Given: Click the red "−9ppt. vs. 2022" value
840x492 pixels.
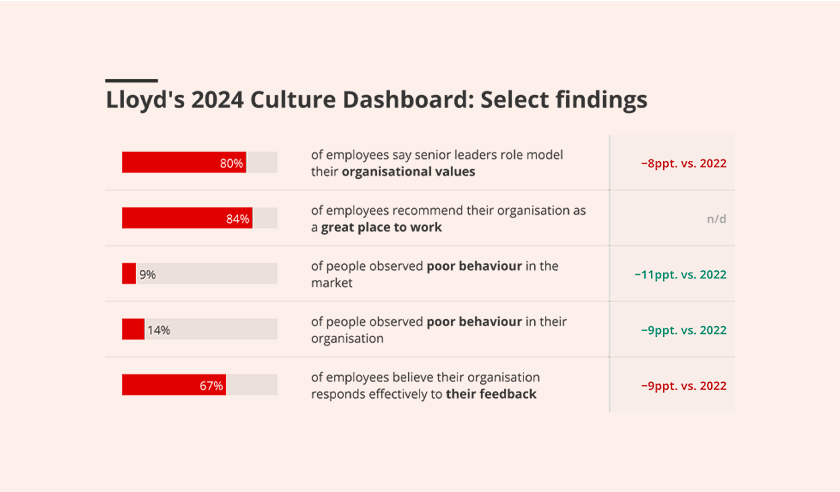Looking at the screenshot, I should tap(683, 385).
